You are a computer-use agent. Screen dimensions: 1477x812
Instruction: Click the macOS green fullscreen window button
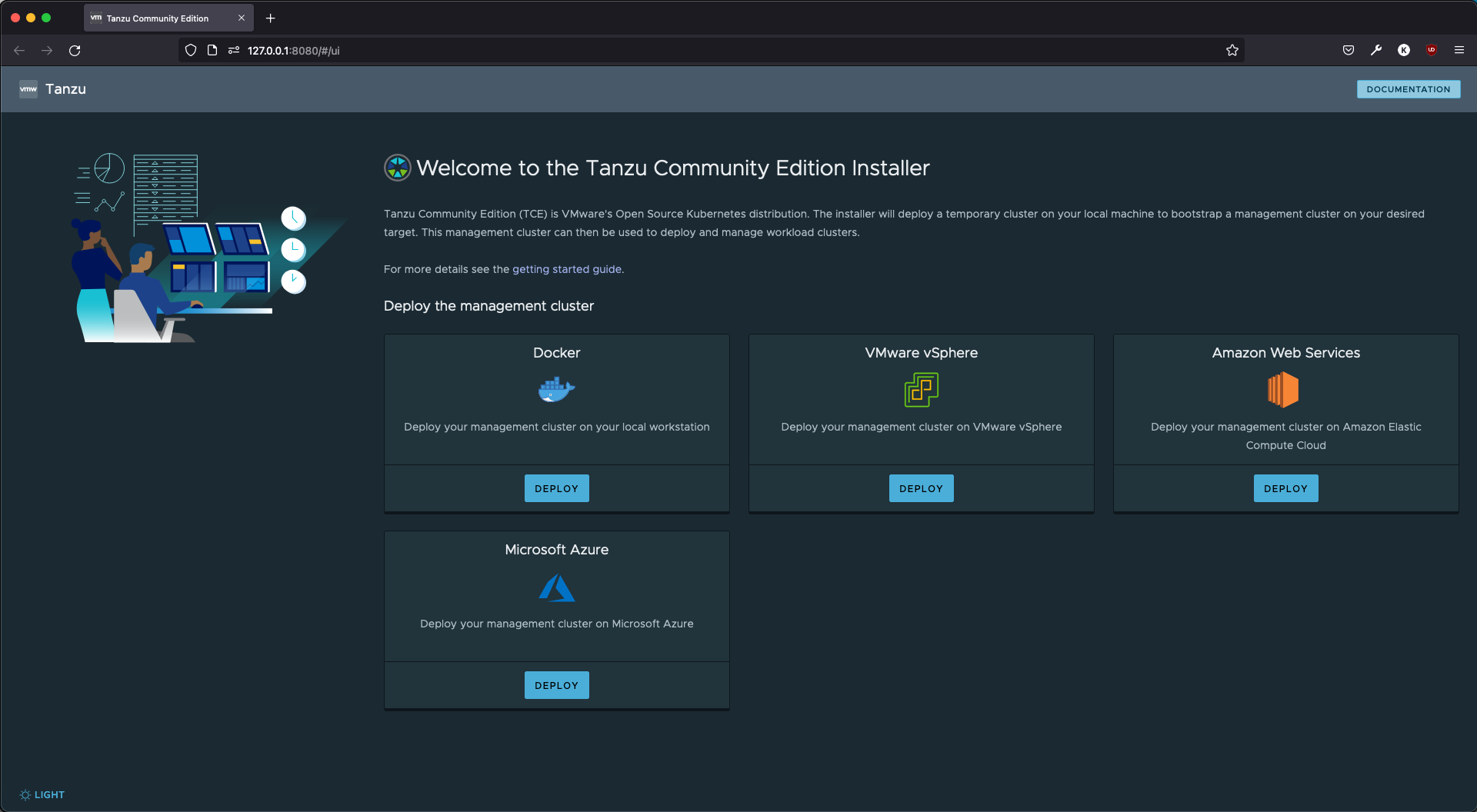pos(46,18)
